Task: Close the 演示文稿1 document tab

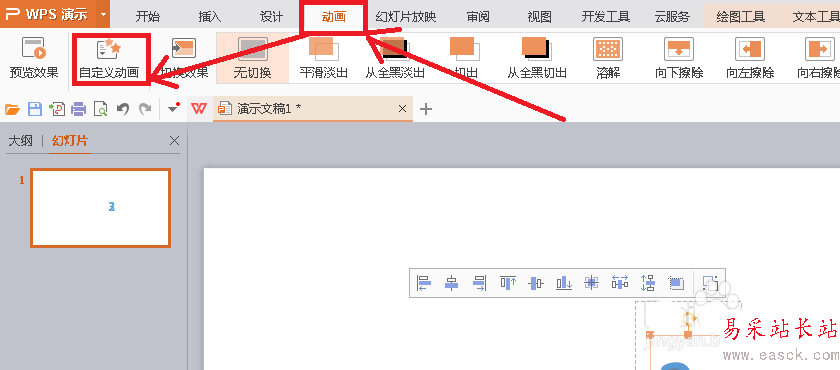Action: pos(403,109)
